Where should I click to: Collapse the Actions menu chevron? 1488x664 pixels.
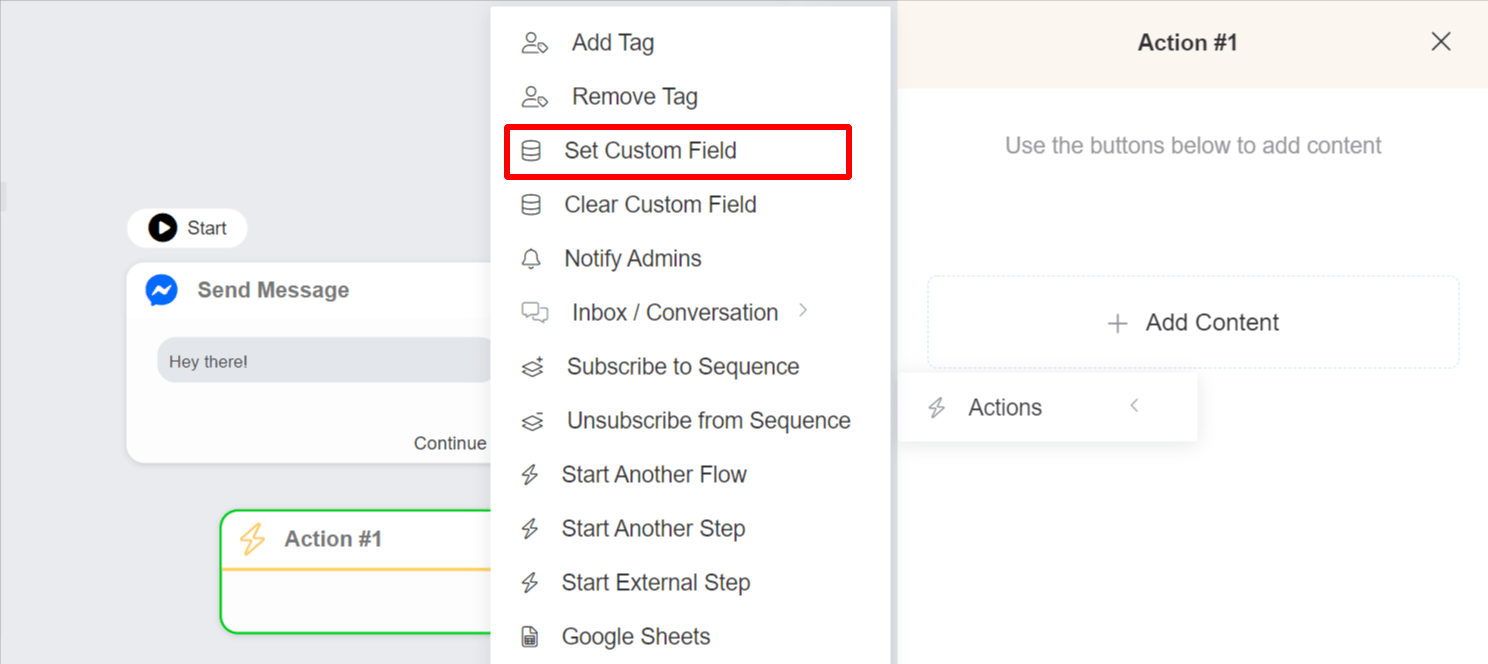point(1134,406)
